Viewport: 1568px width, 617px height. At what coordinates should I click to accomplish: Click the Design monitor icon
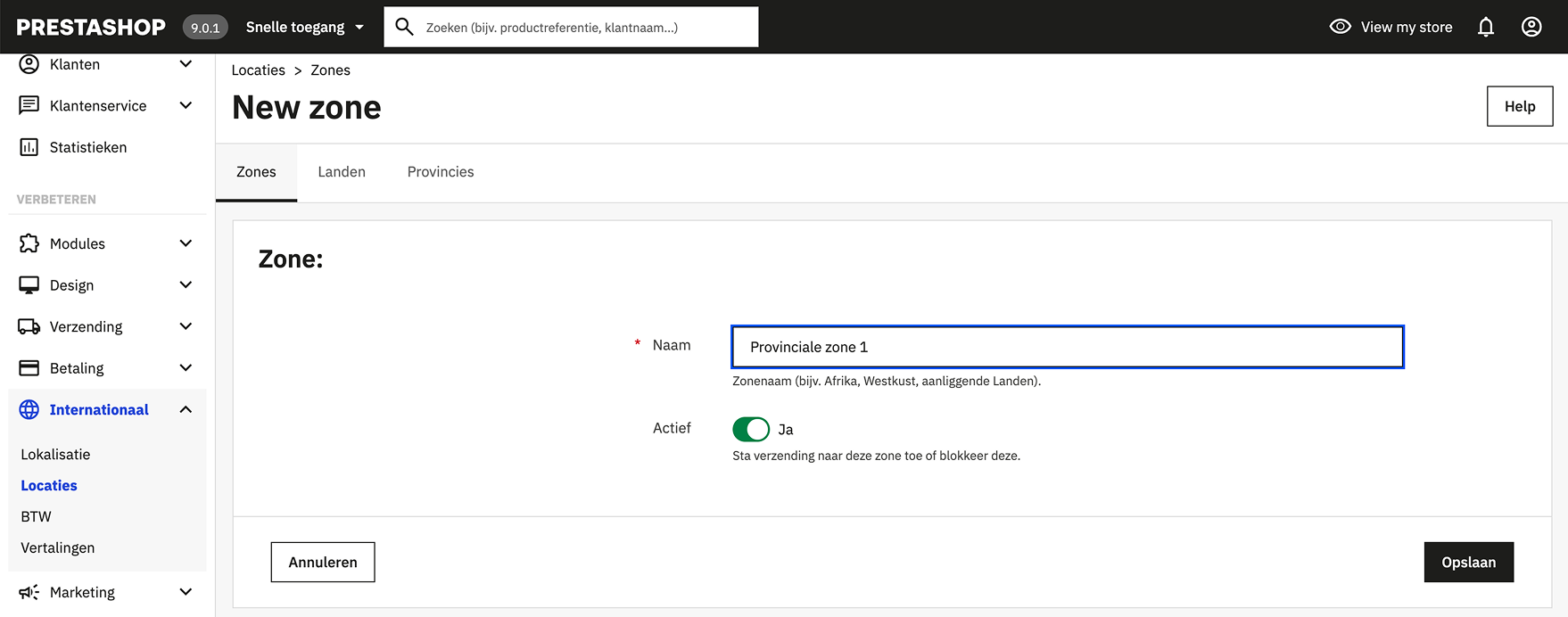[29, 285]
